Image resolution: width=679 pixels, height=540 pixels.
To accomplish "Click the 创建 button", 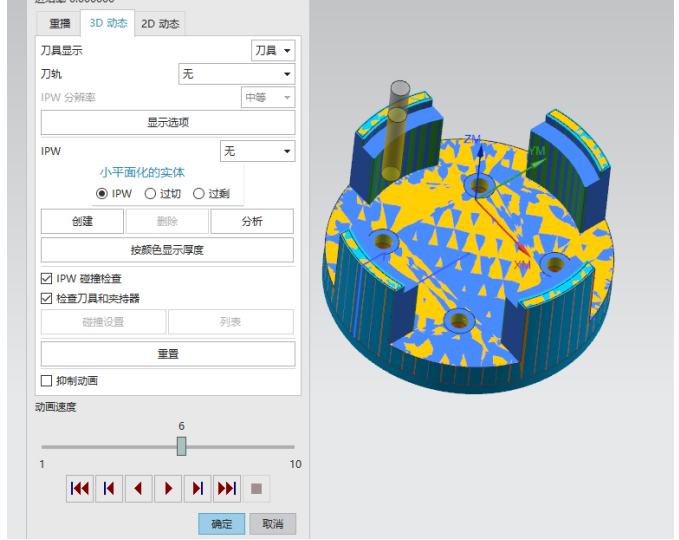I will coord(82,221).
